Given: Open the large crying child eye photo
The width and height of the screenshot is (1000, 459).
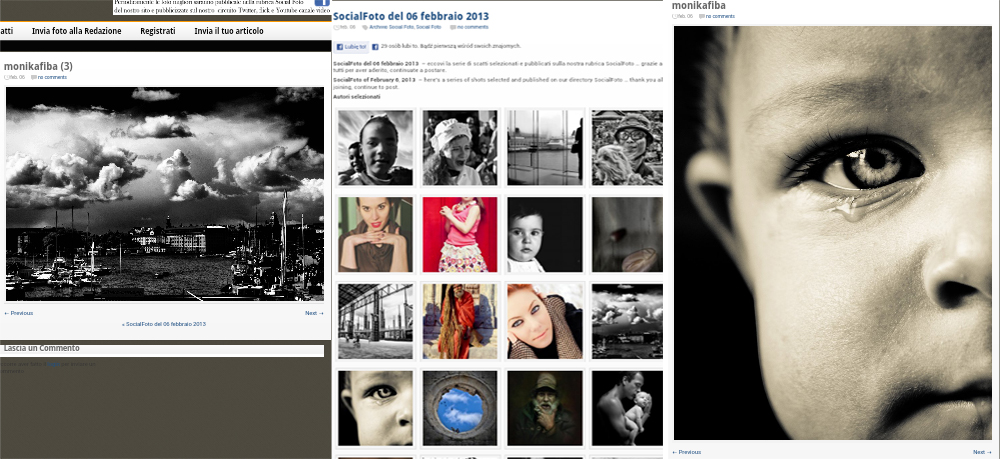Looking at the screenshot, I should tap(833, 233).
